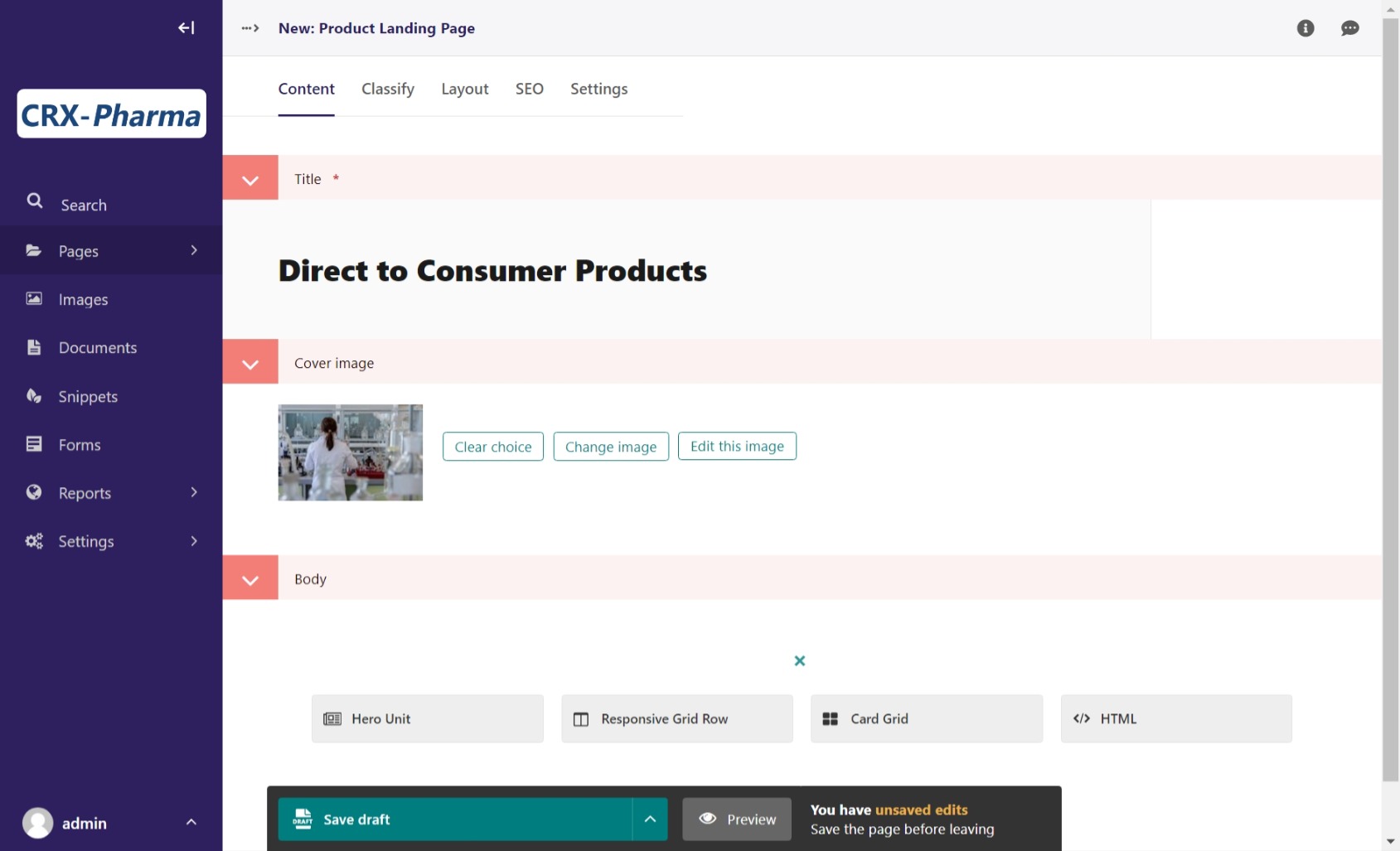The image size is (1400, 851).
Task: Collapse the Body section chevron
Action: (x=250, y=578)
